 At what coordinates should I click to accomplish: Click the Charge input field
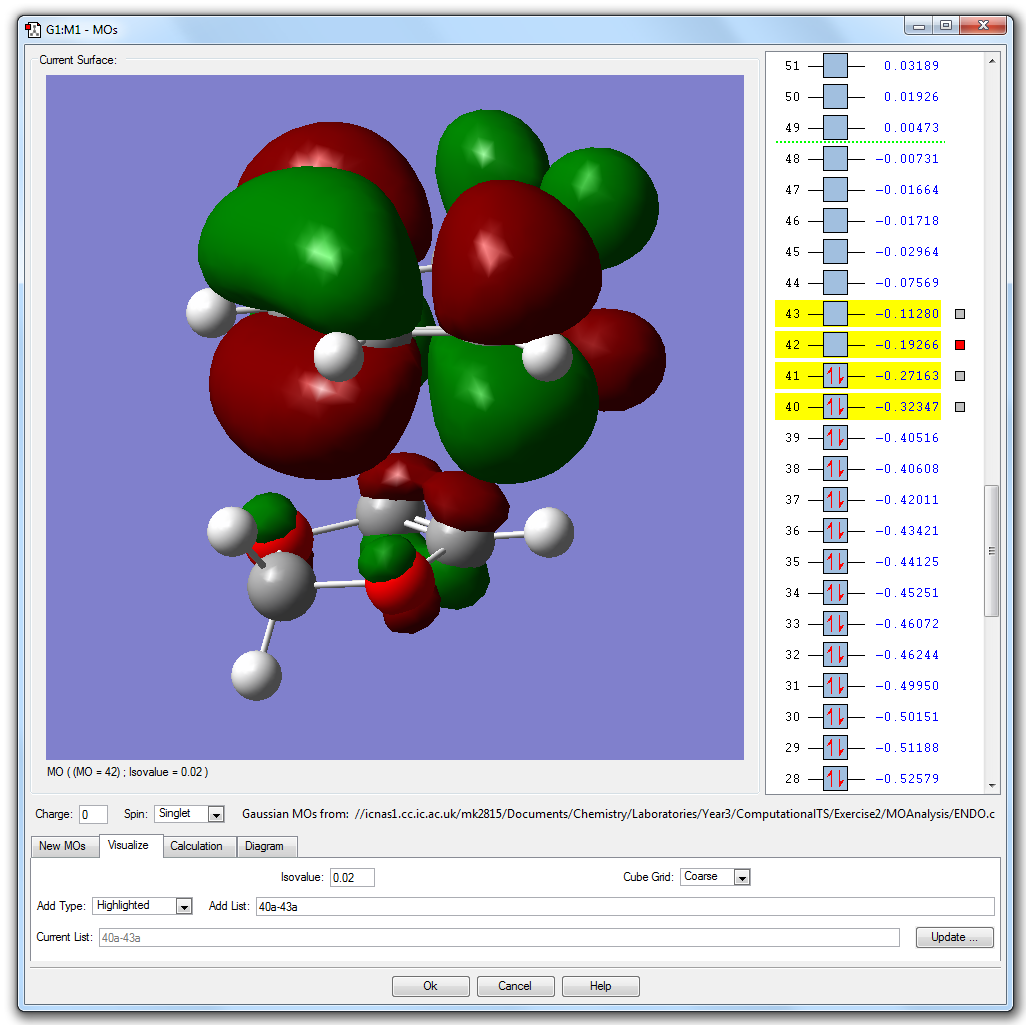click(x=93, y=814)
